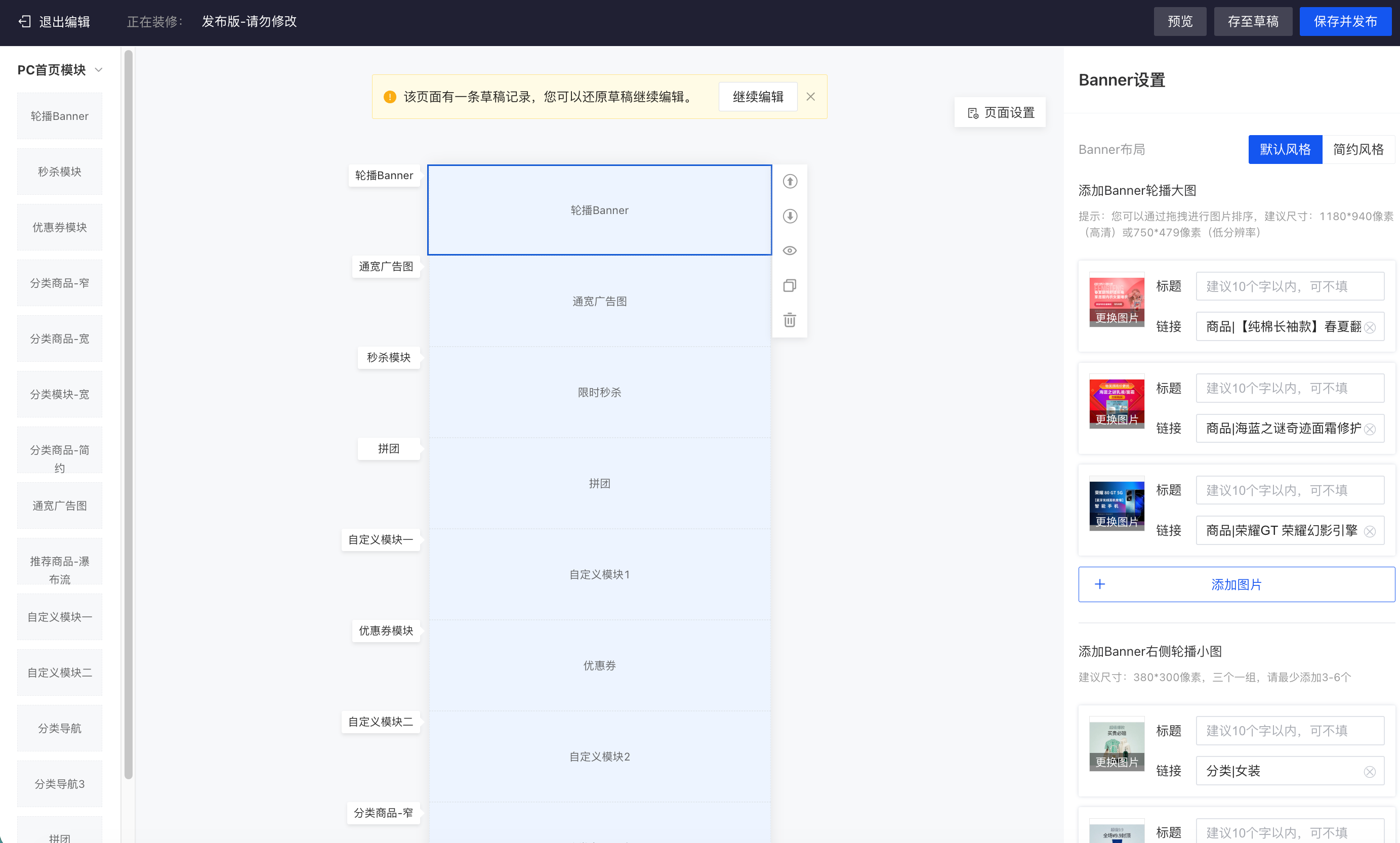Add 分类导航3 from sidebar
The height and width of the screenshot is (843, 1400).
coord(60,784)
